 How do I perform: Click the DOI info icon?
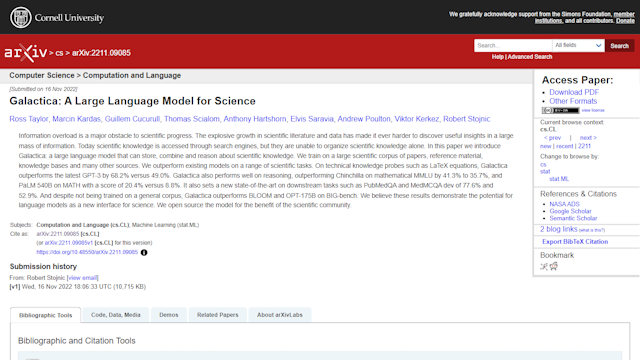click(x=144, y=253)
